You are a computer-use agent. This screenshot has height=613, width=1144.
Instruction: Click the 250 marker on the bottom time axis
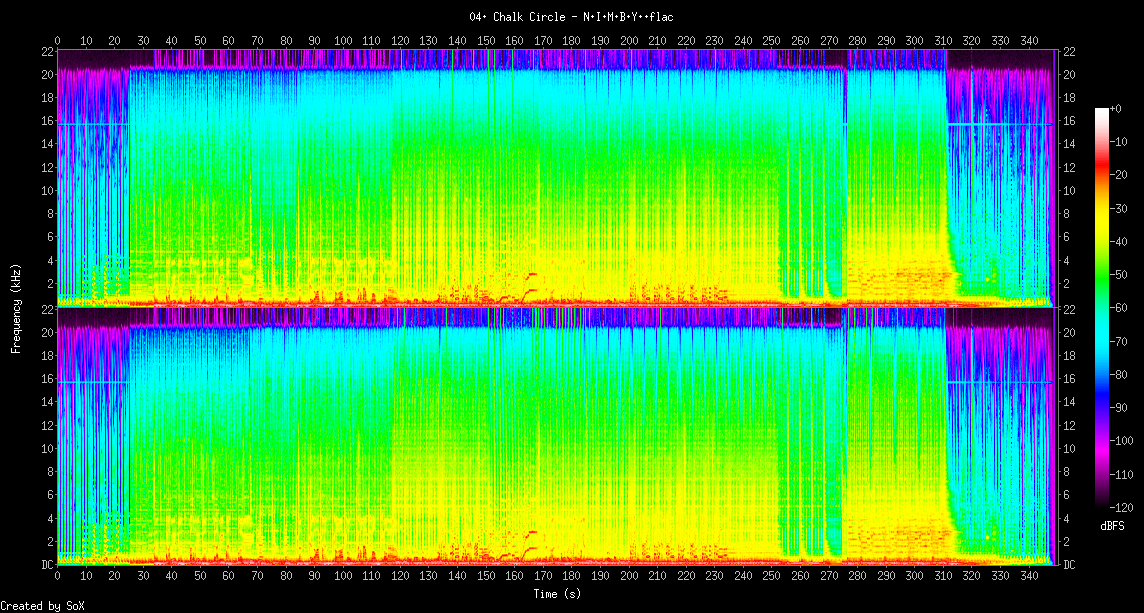click(771, 577)
